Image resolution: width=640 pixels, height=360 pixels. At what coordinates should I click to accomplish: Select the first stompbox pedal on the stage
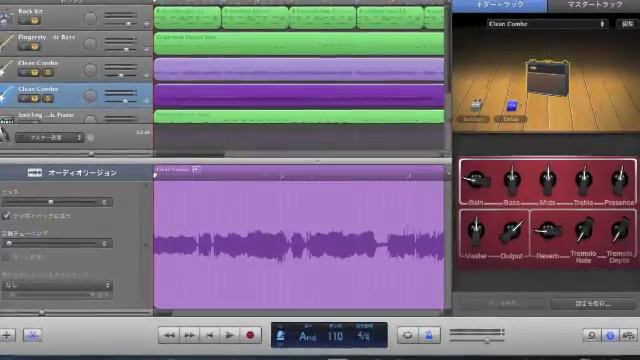click(x=476, y=105)
